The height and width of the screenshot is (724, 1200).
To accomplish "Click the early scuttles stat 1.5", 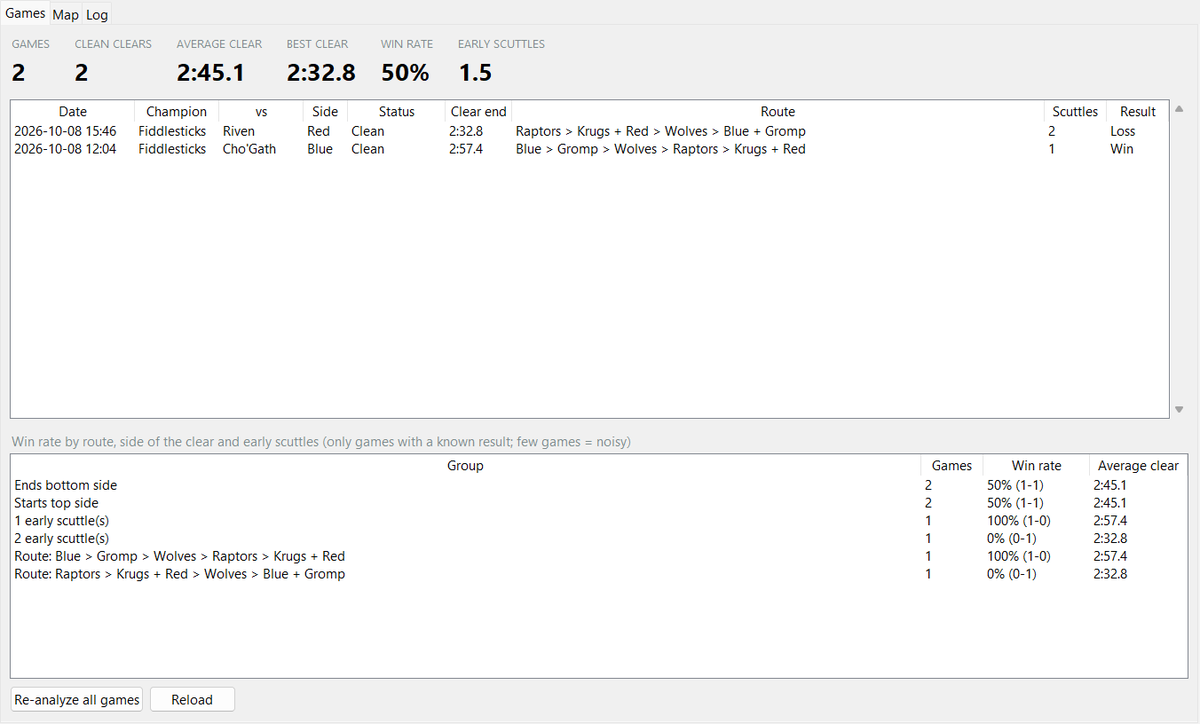I will [x=475, y=73].
